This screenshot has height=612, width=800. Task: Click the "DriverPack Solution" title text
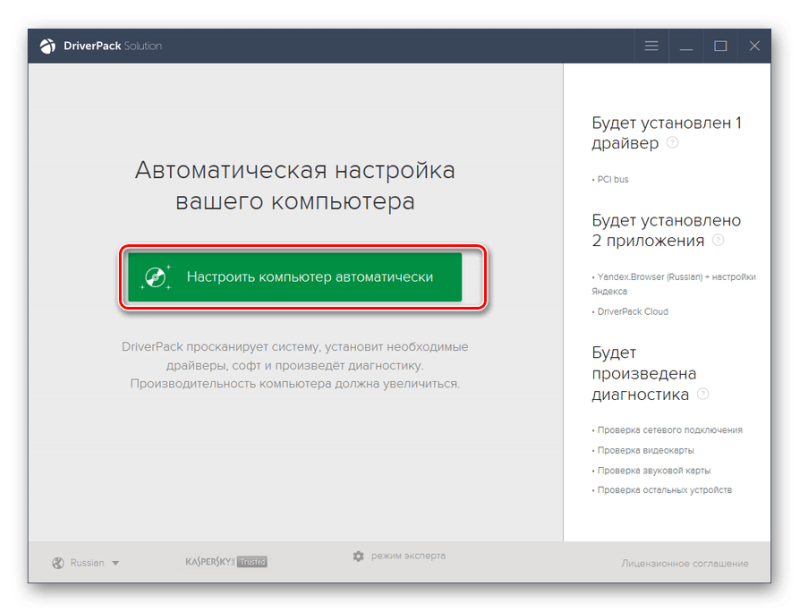[113, 46]
